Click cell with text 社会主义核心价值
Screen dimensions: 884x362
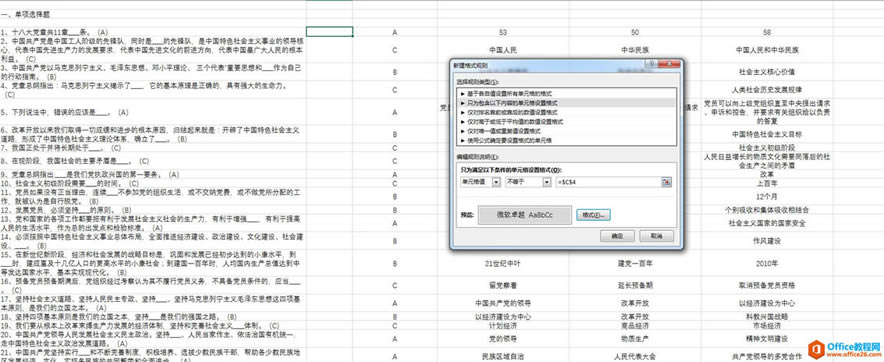coord(767,72)
